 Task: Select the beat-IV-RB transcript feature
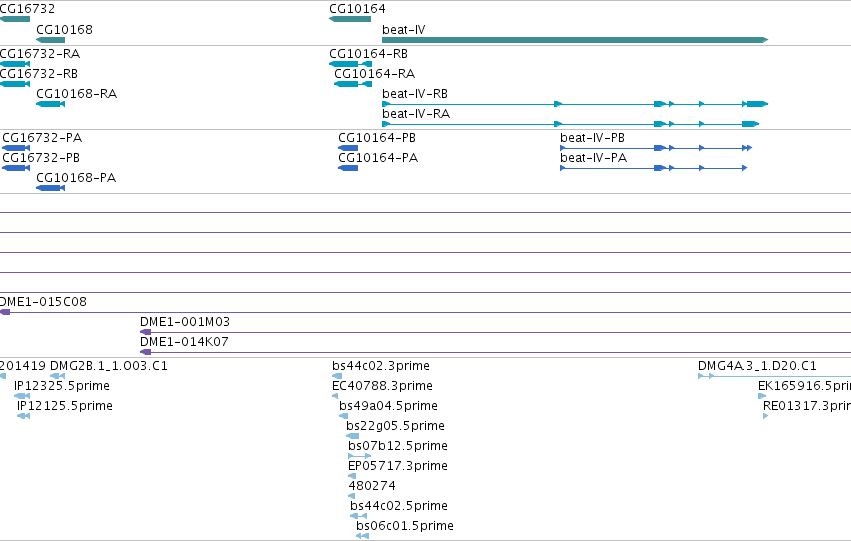click(x=575, y=104)
